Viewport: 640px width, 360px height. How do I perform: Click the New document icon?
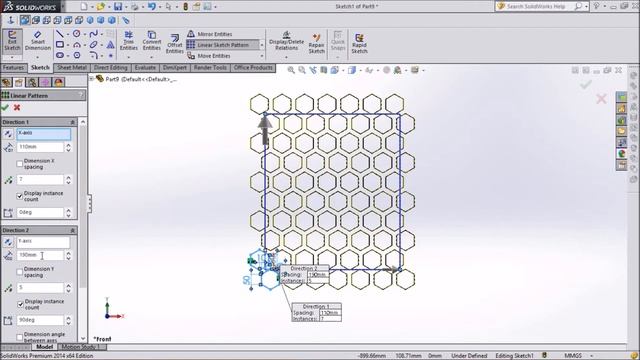click(84, 7)
